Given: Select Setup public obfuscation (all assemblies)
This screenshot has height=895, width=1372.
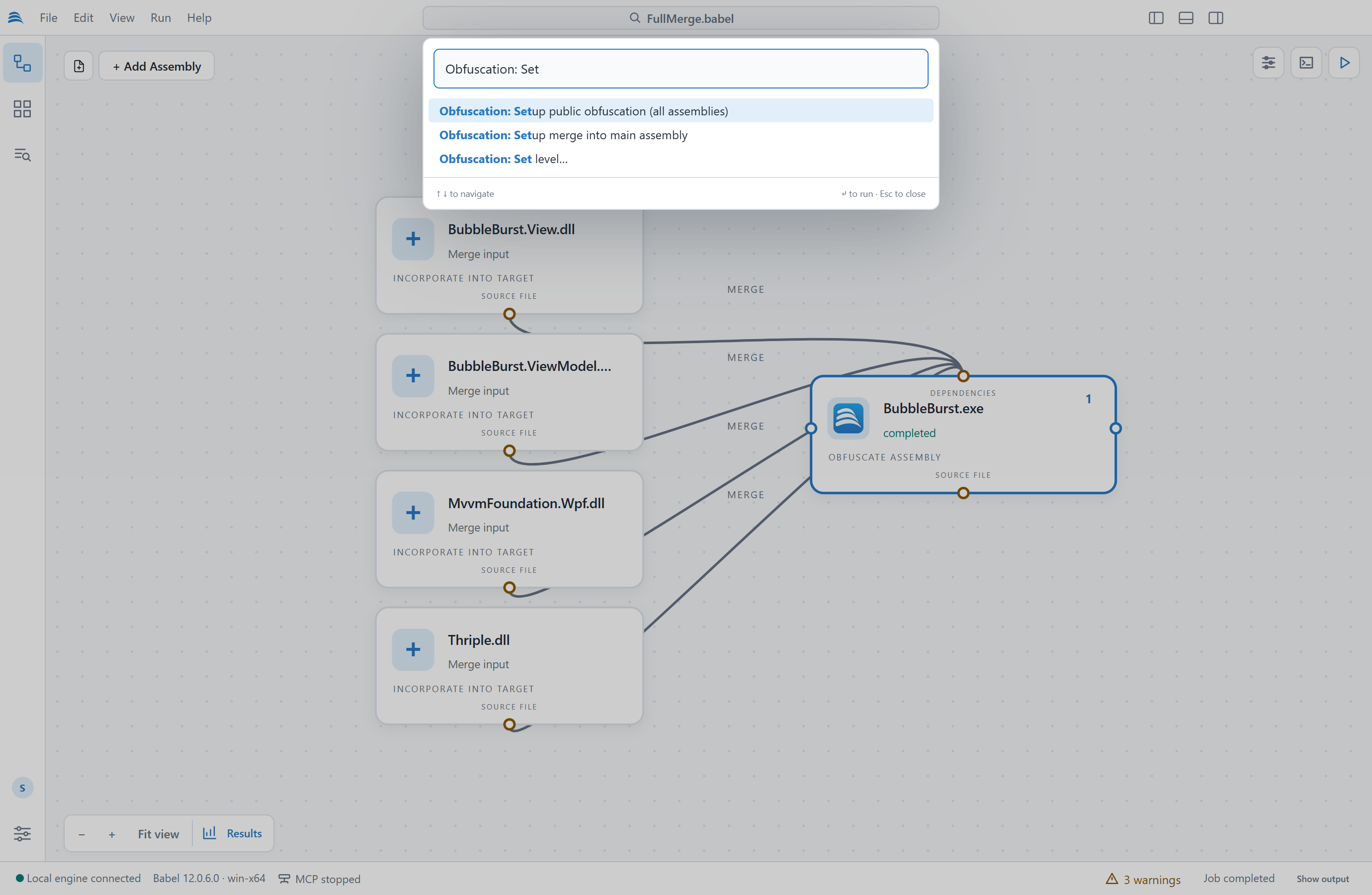Looking at the screenshot, I should [681, 111].
